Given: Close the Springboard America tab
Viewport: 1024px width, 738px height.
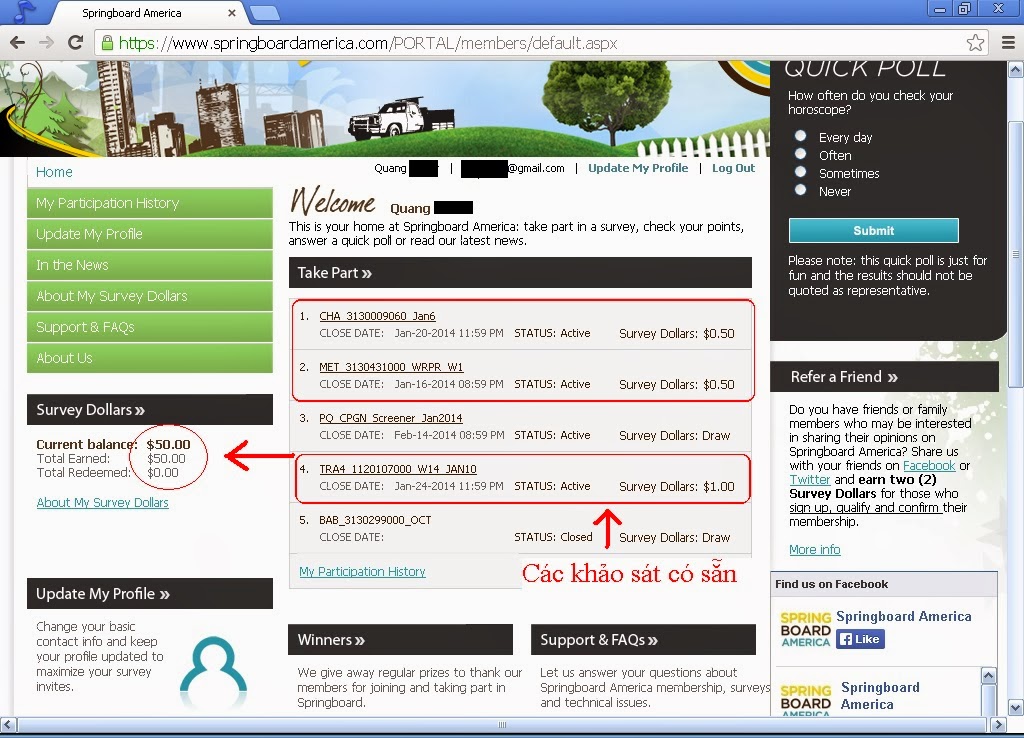Looking at the screenshot, I should click(232, 13).
